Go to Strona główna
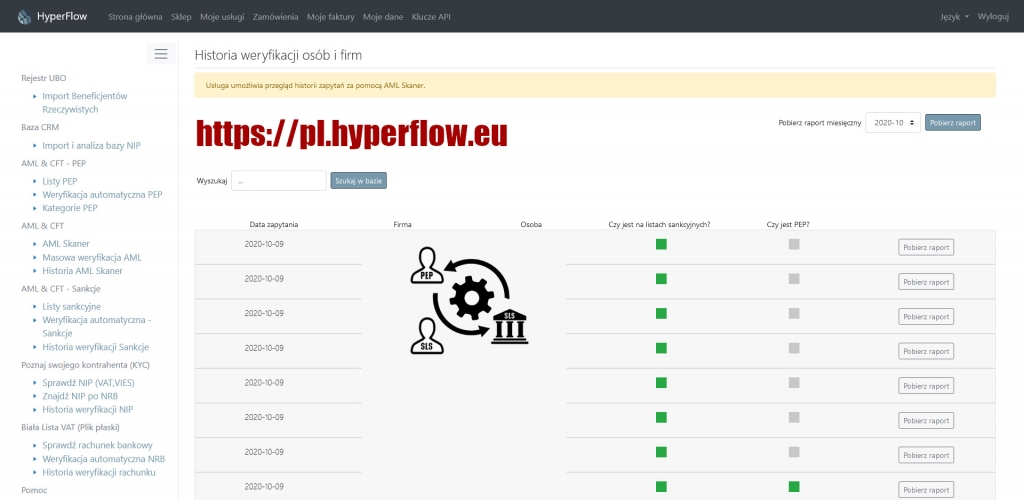 [x=135, y=17]
